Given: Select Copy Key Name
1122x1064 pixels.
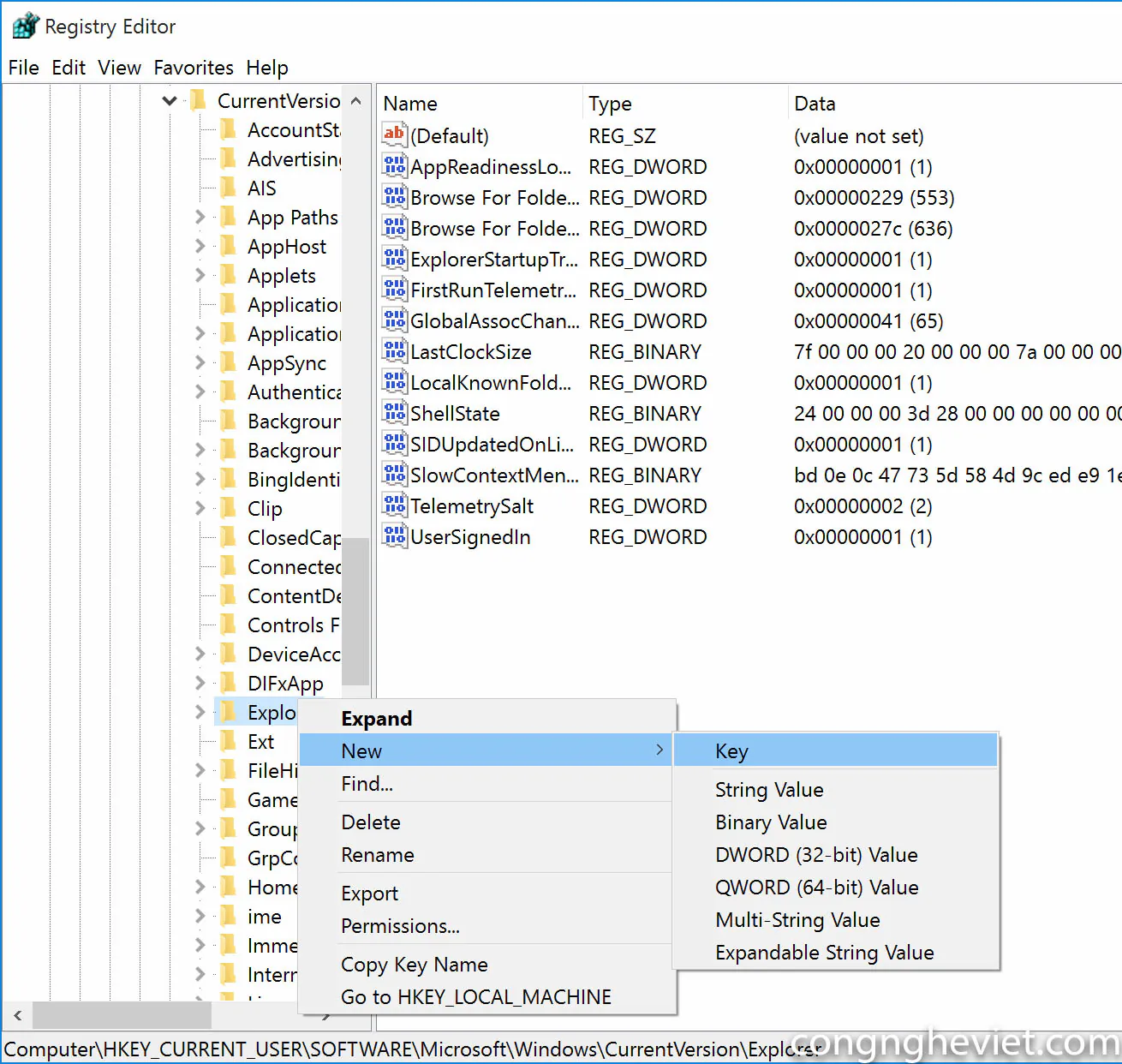Looking at the screenshot, I should click(x=486, y=965).
